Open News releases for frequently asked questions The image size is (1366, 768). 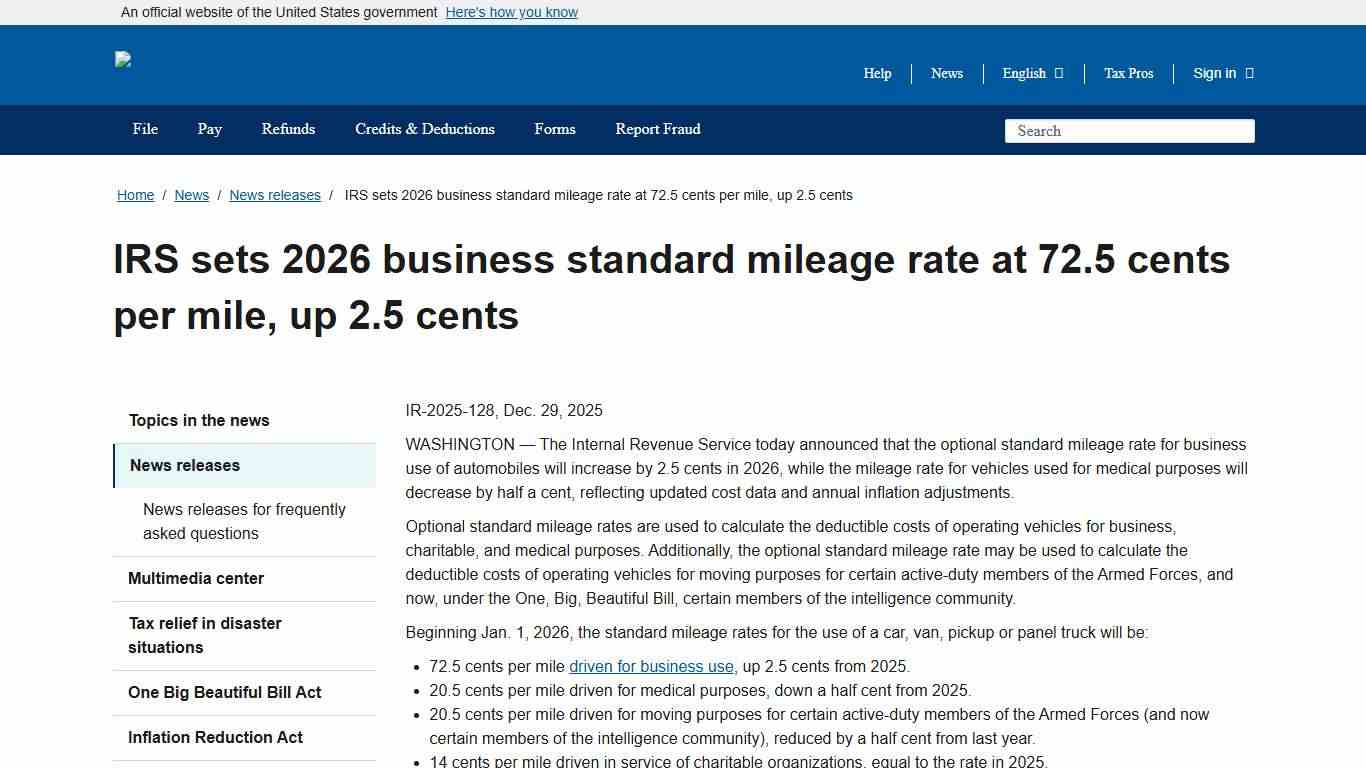[x=244, y=521]
